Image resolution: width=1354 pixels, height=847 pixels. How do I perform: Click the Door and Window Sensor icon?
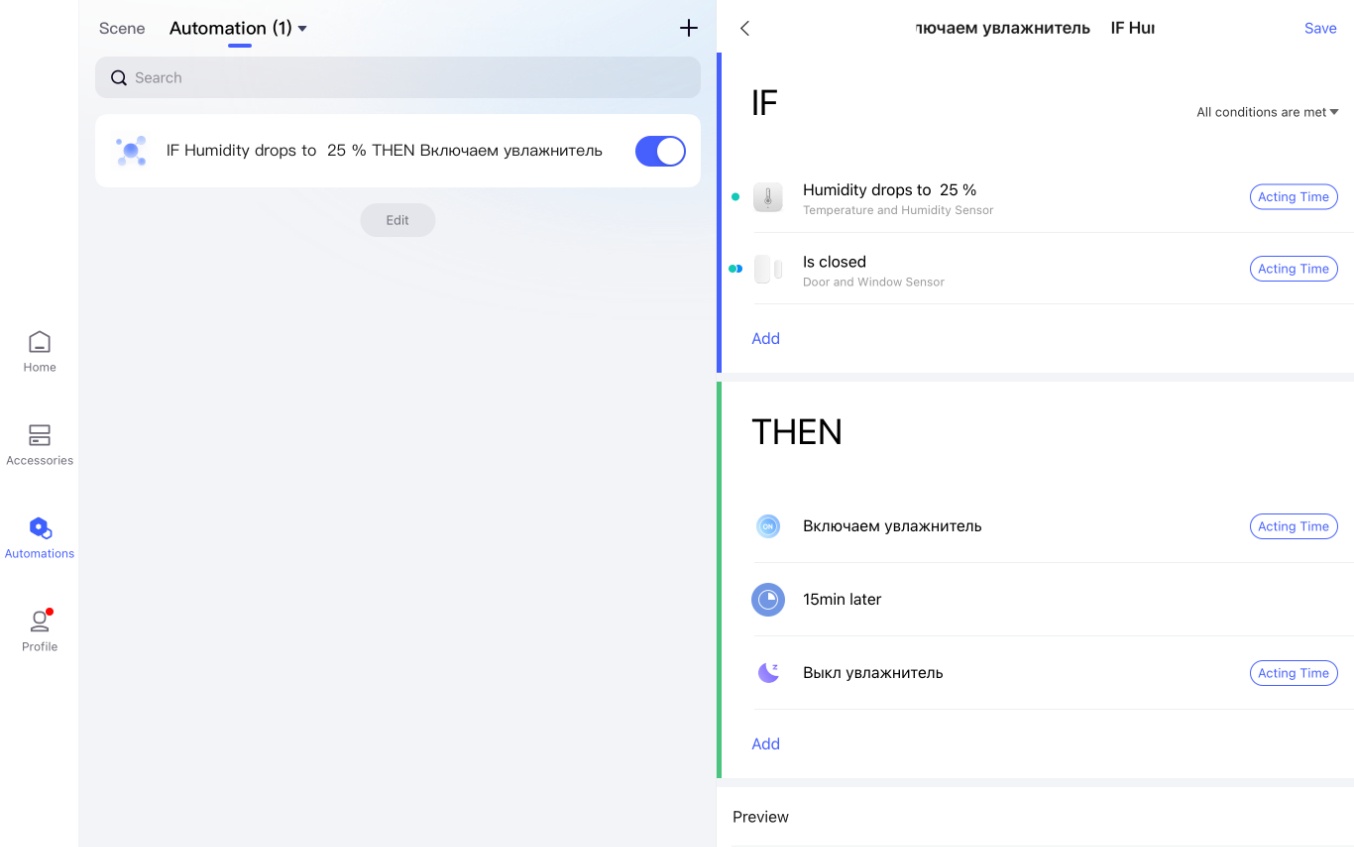click(768, 269)
